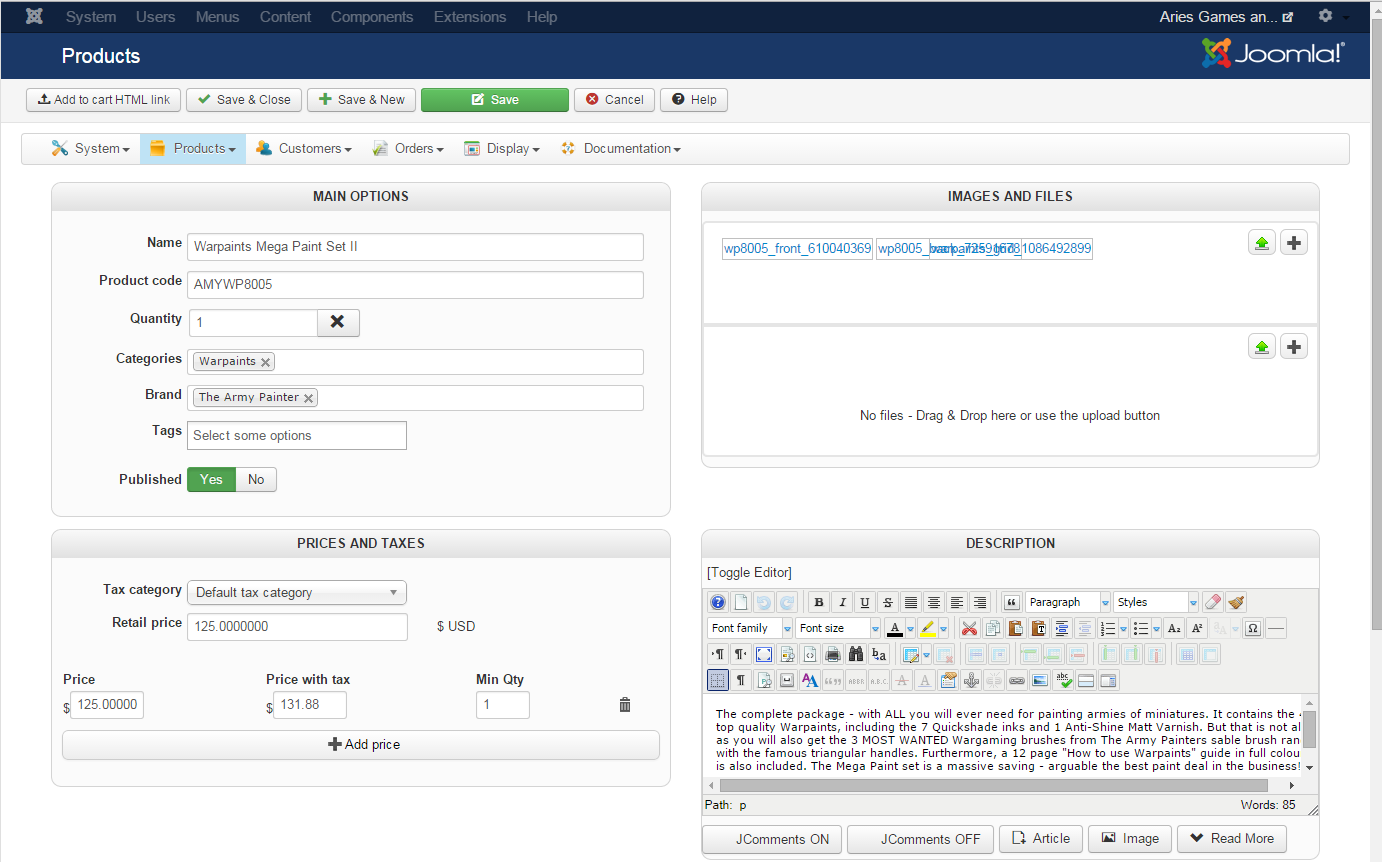Click the Cancel button

point(615,100)
